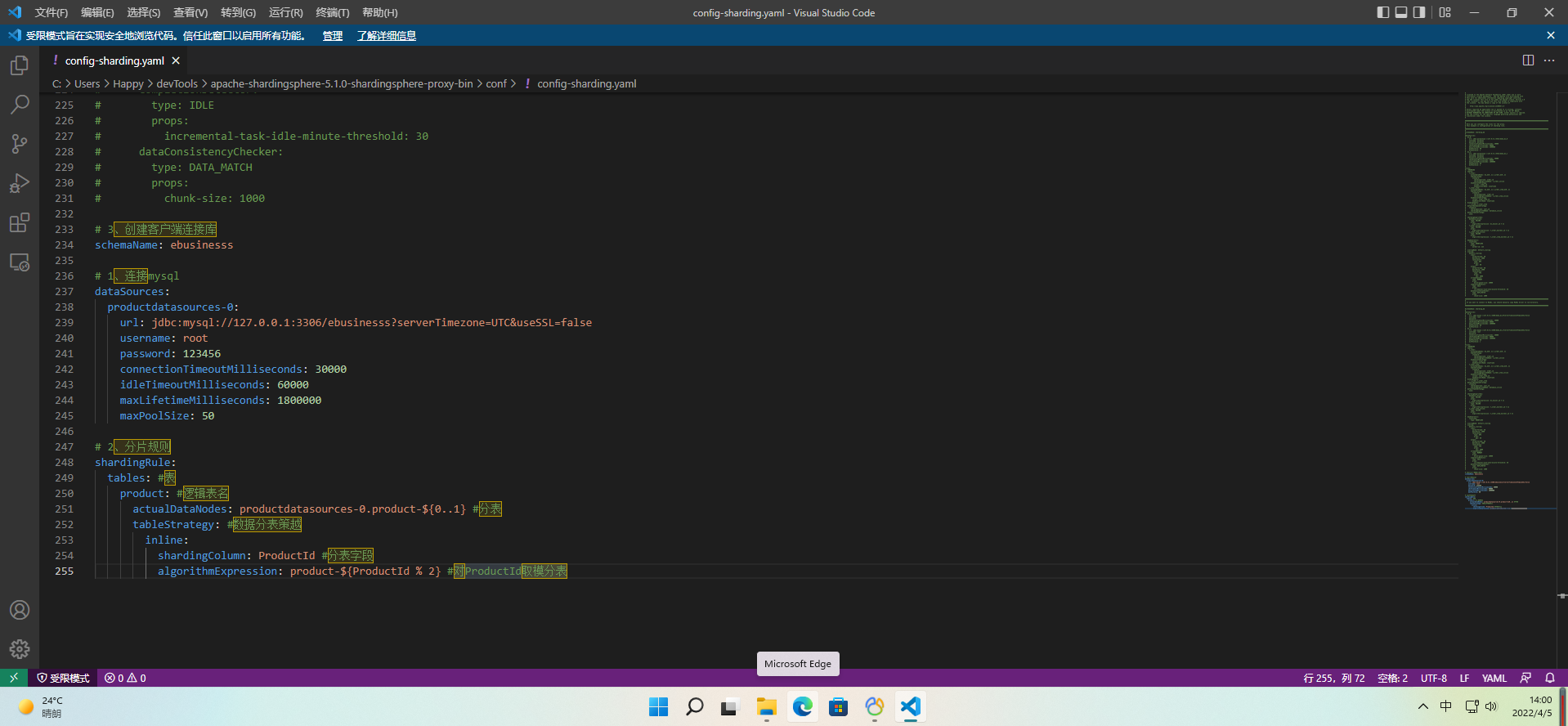Open the 终端(T) menu
The height and width of the screenshot is (726, 1568).
tap(333, 12)
